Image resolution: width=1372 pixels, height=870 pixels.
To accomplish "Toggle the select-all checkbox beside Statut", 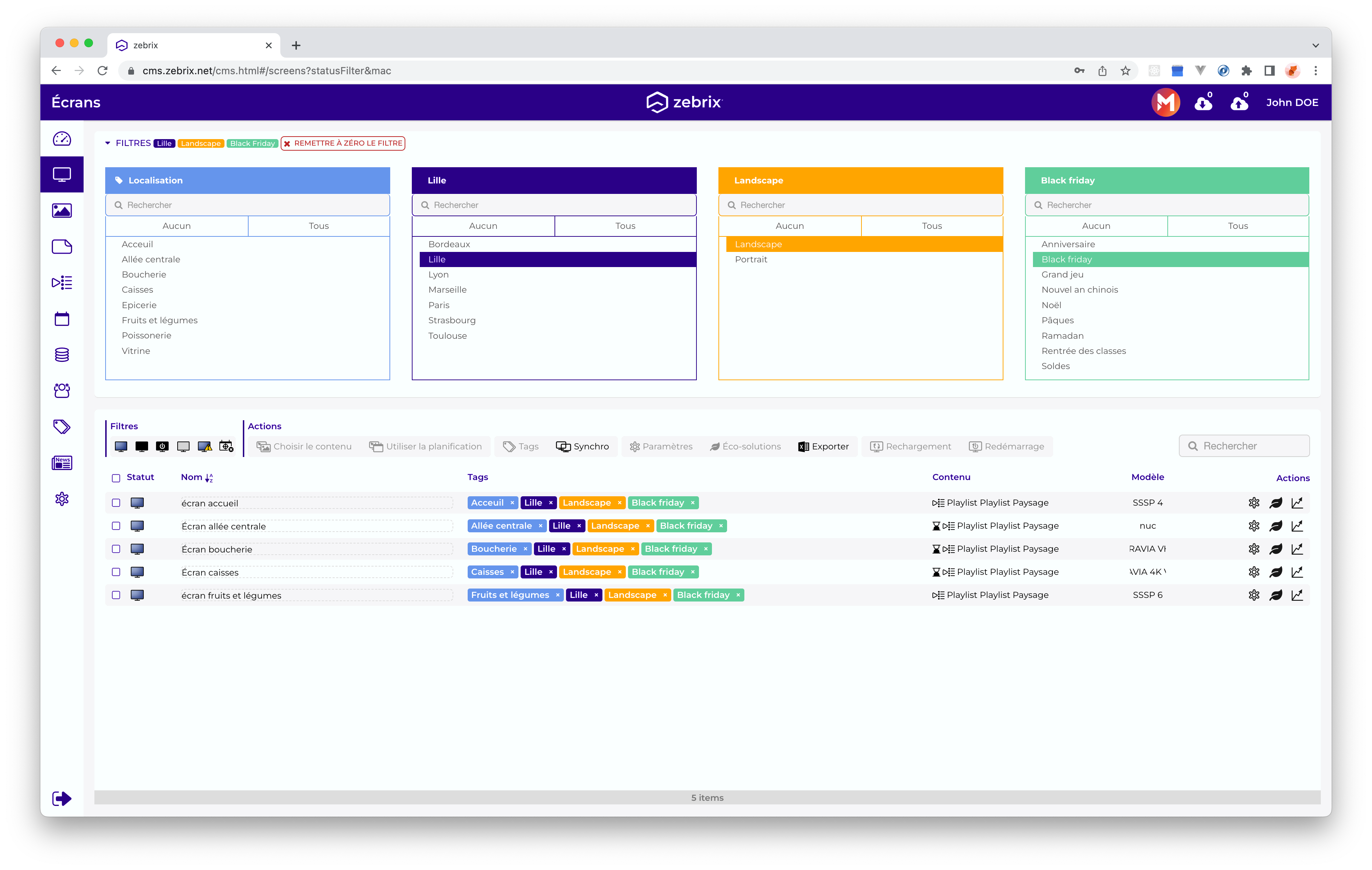I will coord(116,478).
